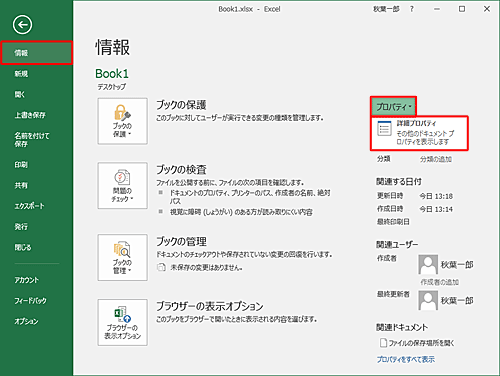
Task: Click 作成者 name 秋葉一郎
Action: pos(457,265)
